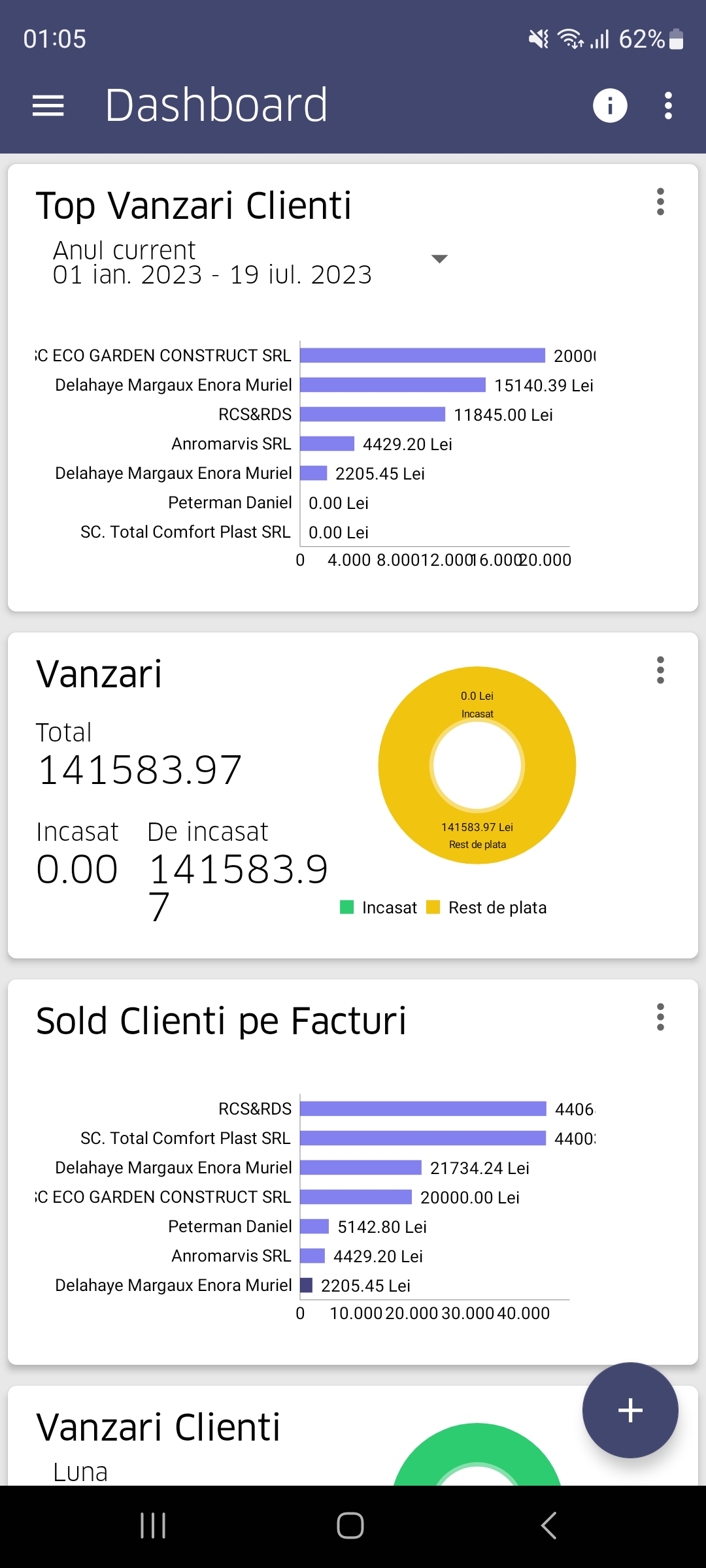
Task: Open Android recent apps button
Action: 153,1526
